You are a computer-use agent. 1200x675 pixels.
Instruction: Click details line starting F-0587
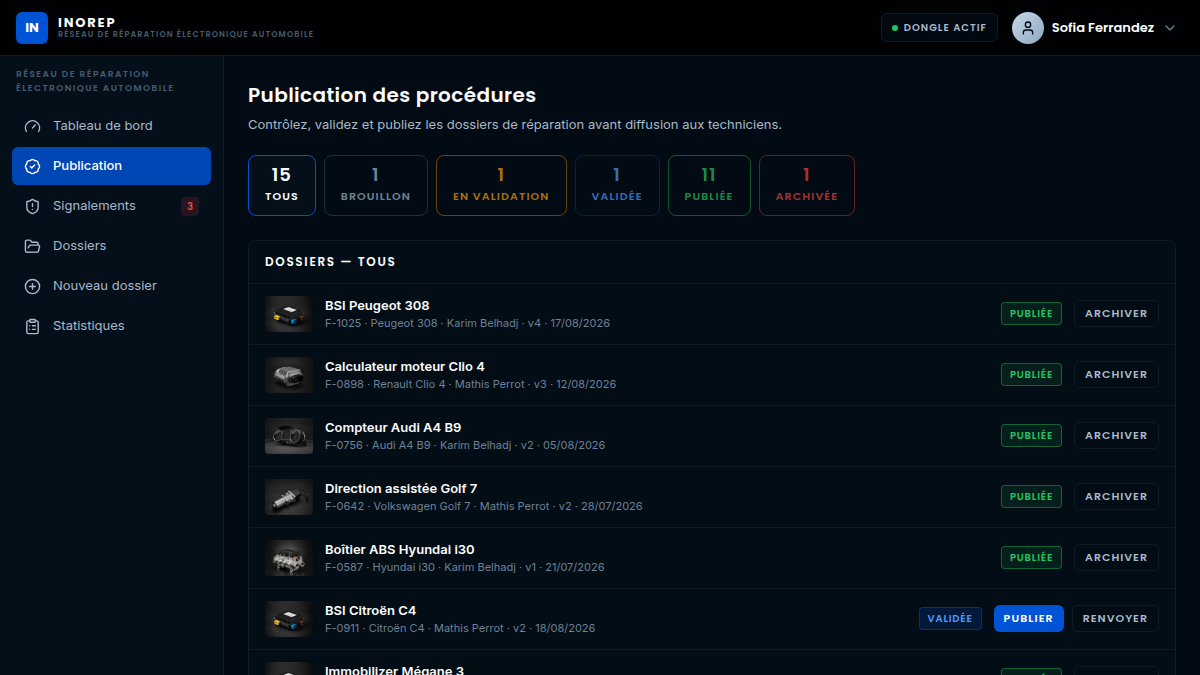465,568
